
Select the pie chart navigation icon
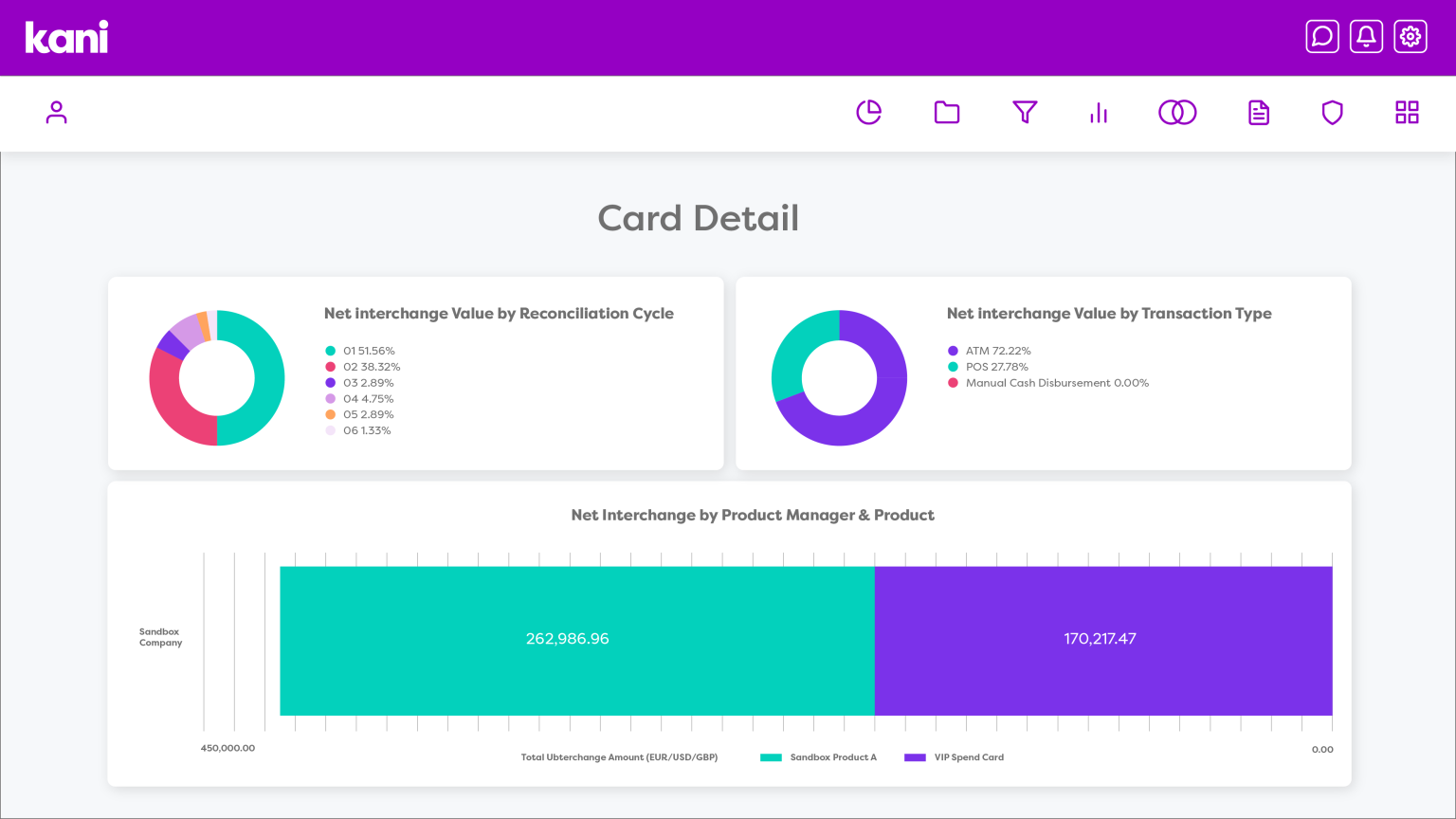tap(869, 113)
